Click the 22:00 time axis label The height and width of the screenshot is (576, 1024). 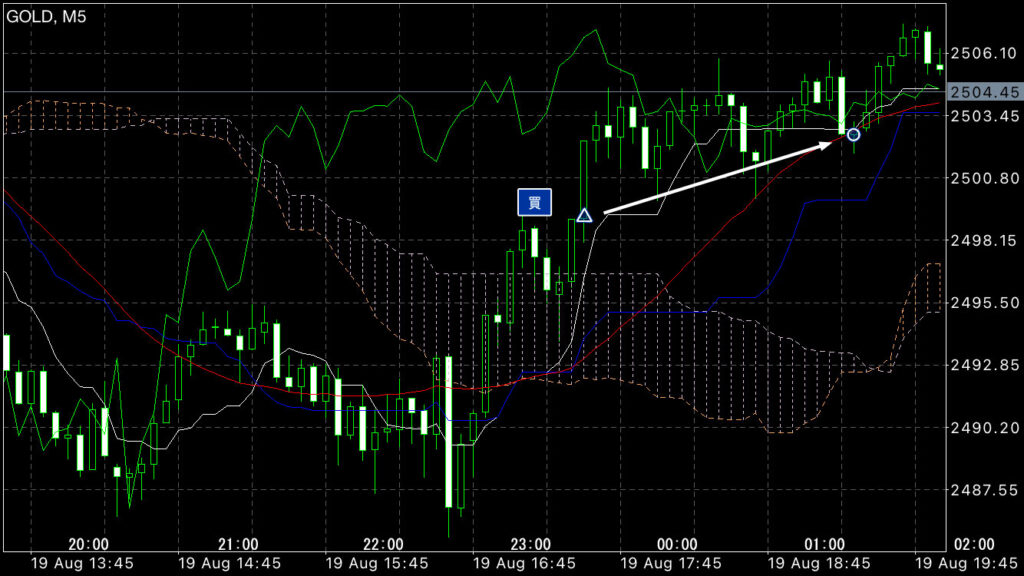(383, 544)
